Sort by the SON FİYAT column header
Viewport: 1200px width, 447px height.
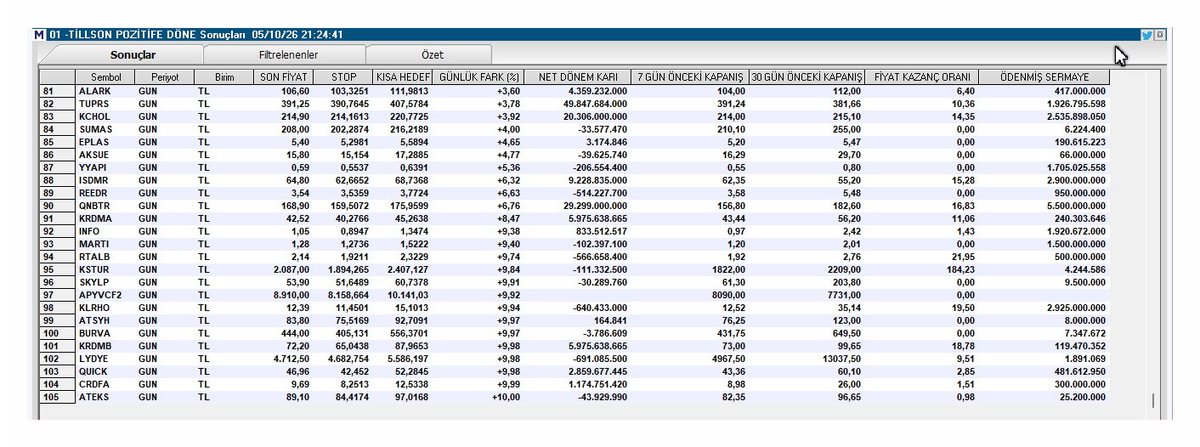pyautogui.click(x=282, y=77)
